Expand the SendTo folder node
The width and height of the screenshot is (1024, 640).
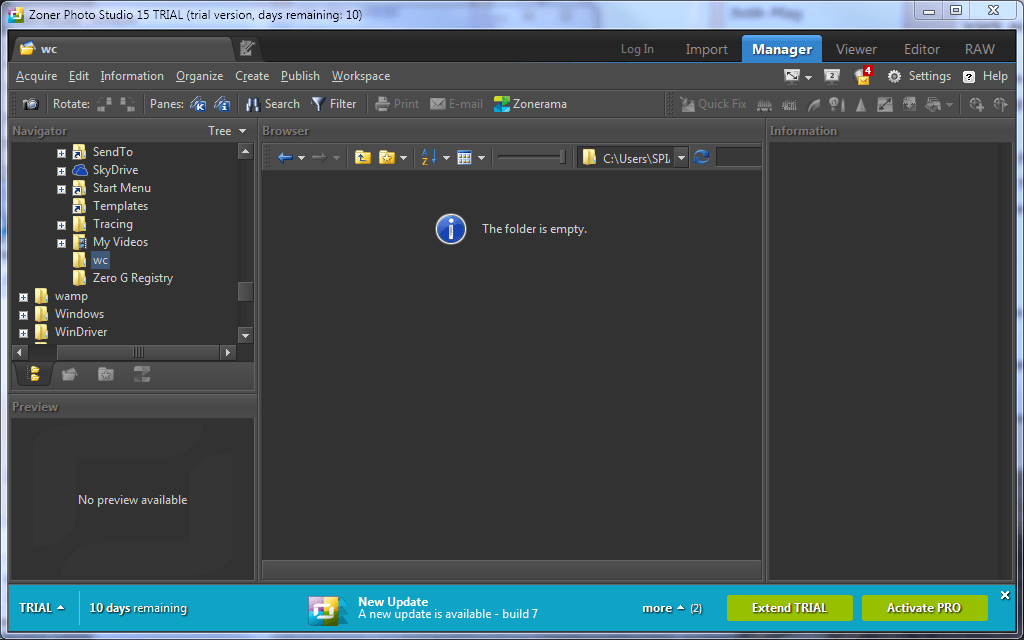[x=61, y=153]
